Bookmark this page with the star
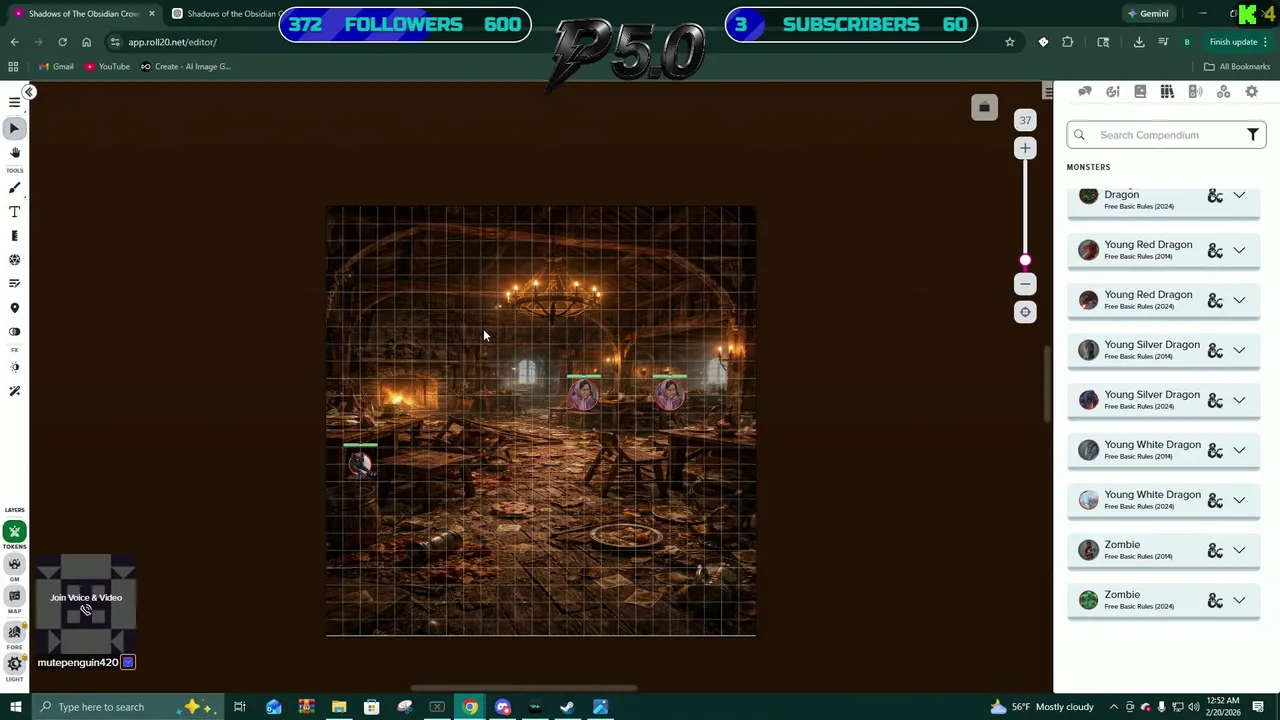 point(1010,42)
